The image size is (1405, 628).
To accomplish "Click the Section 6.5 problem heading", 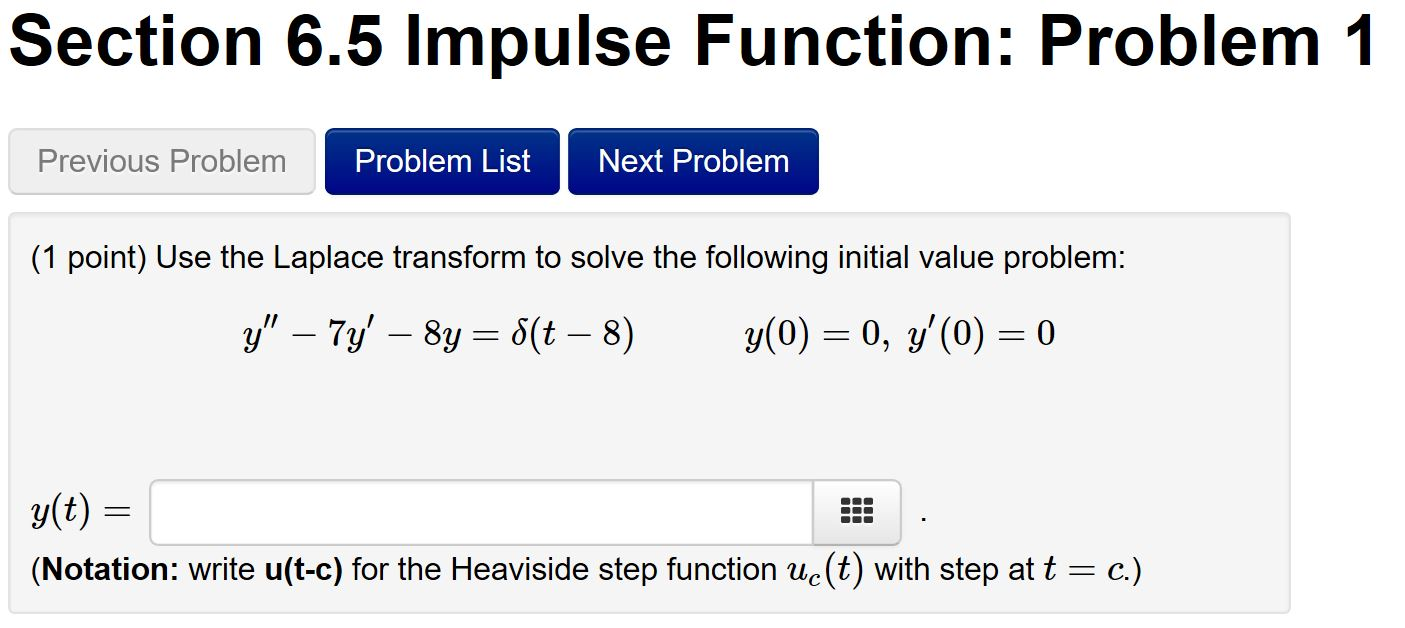I will (690, 40).
